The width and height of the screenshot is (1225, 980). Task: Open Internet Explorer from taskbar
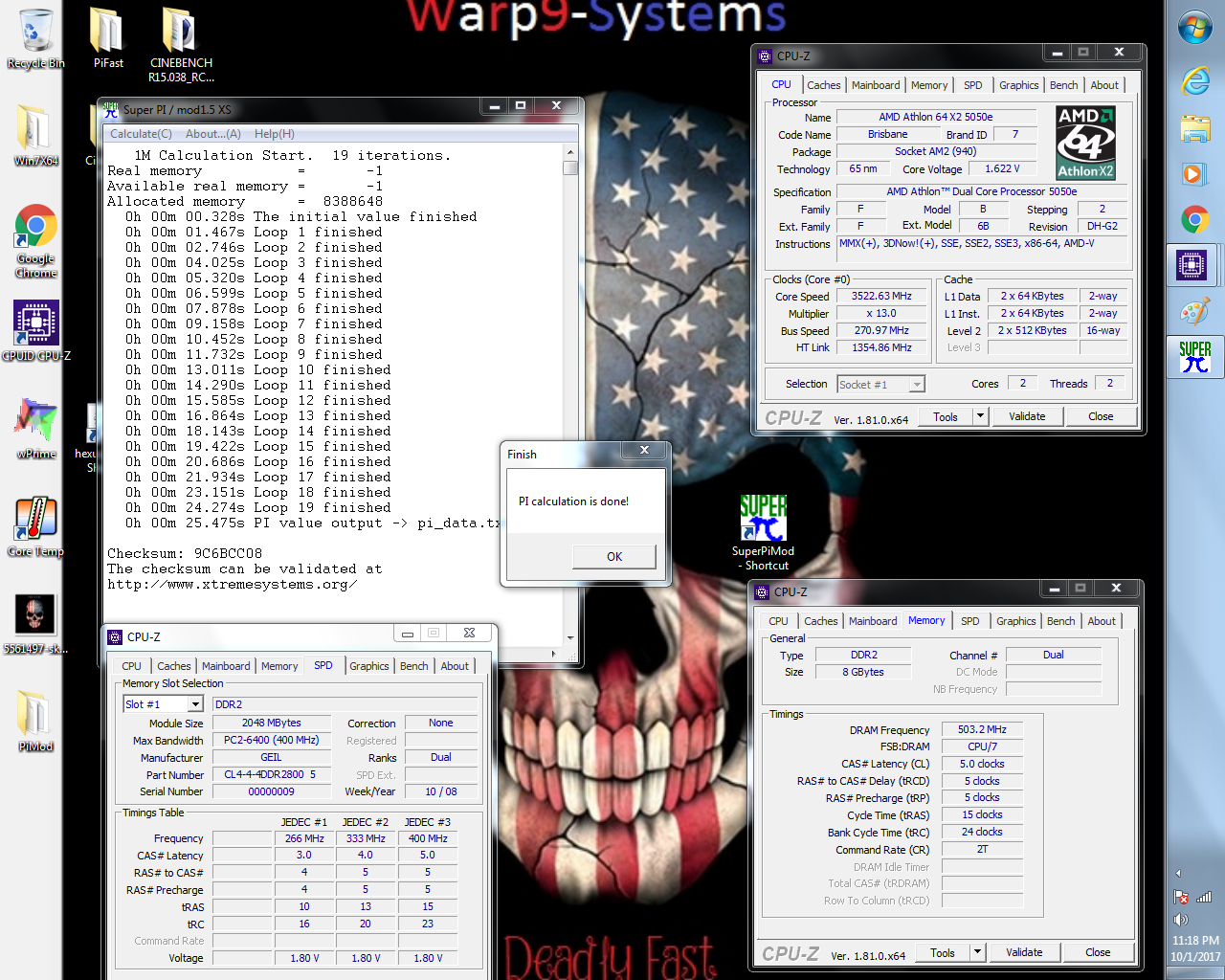(x=1194, y=80)
